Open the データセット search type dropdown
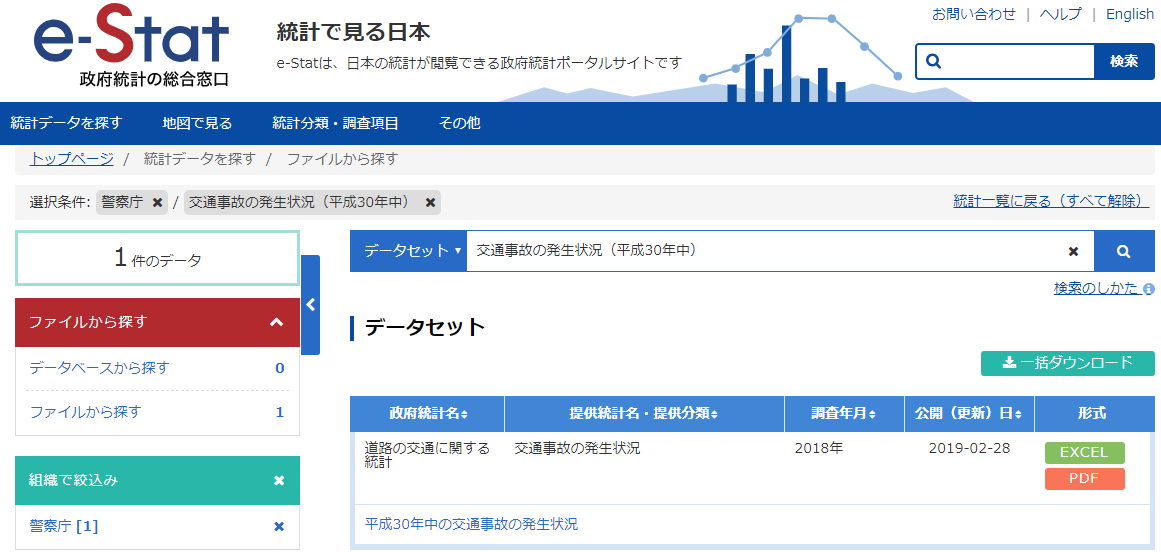This screenshot has width=1161, height=559. [x=410, y=251]
